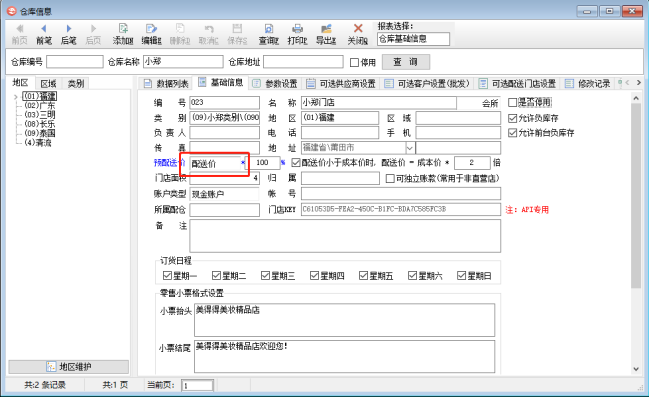
Task: Uncheck 星期六 ordering day
Action: click(412, 276)
